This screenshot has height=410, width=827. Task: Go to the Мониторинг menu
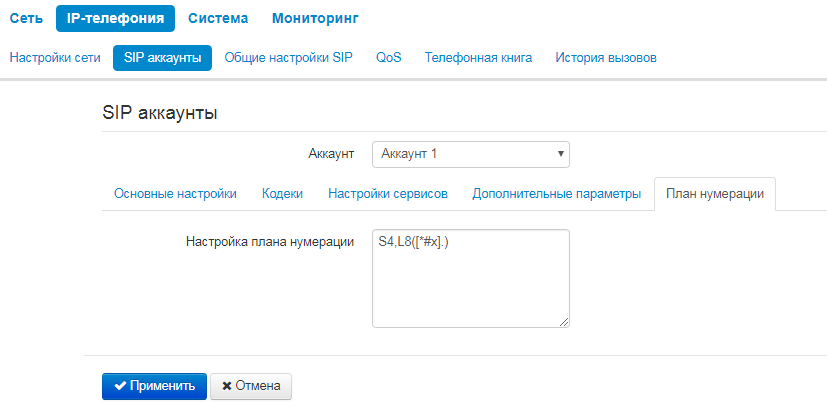coord(315,18)
